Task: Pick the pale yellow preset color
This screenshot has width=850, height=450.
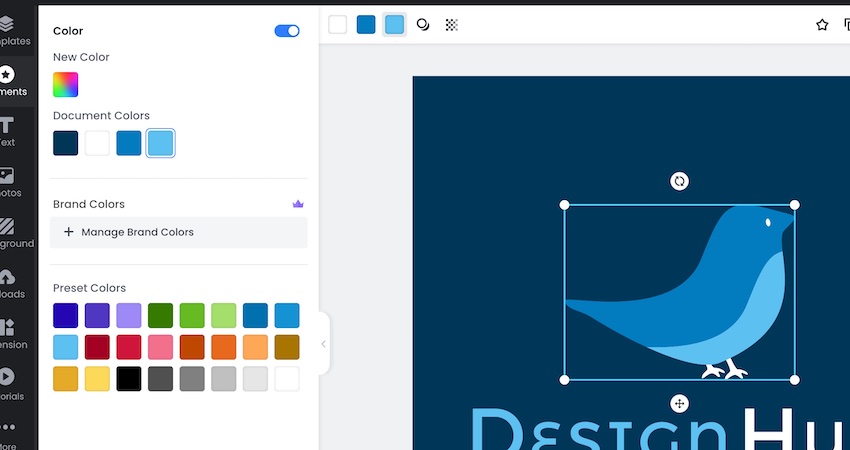Action: [x=97, y=378]
